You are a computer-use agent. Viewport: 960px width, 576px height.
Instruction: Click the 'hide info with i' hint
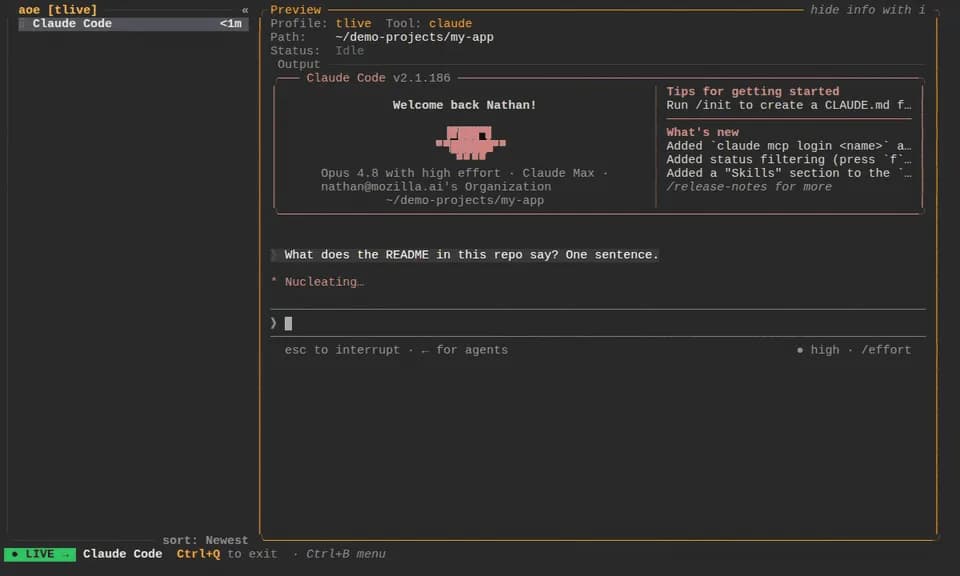pos(868,10)
